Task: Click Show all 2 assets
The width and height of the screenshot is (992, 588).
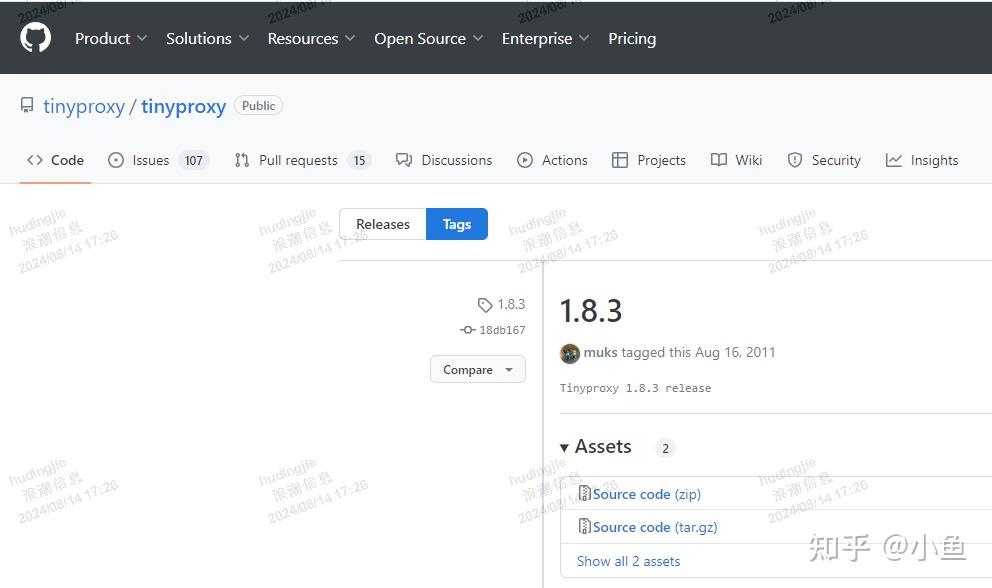Action: [628, 561]
